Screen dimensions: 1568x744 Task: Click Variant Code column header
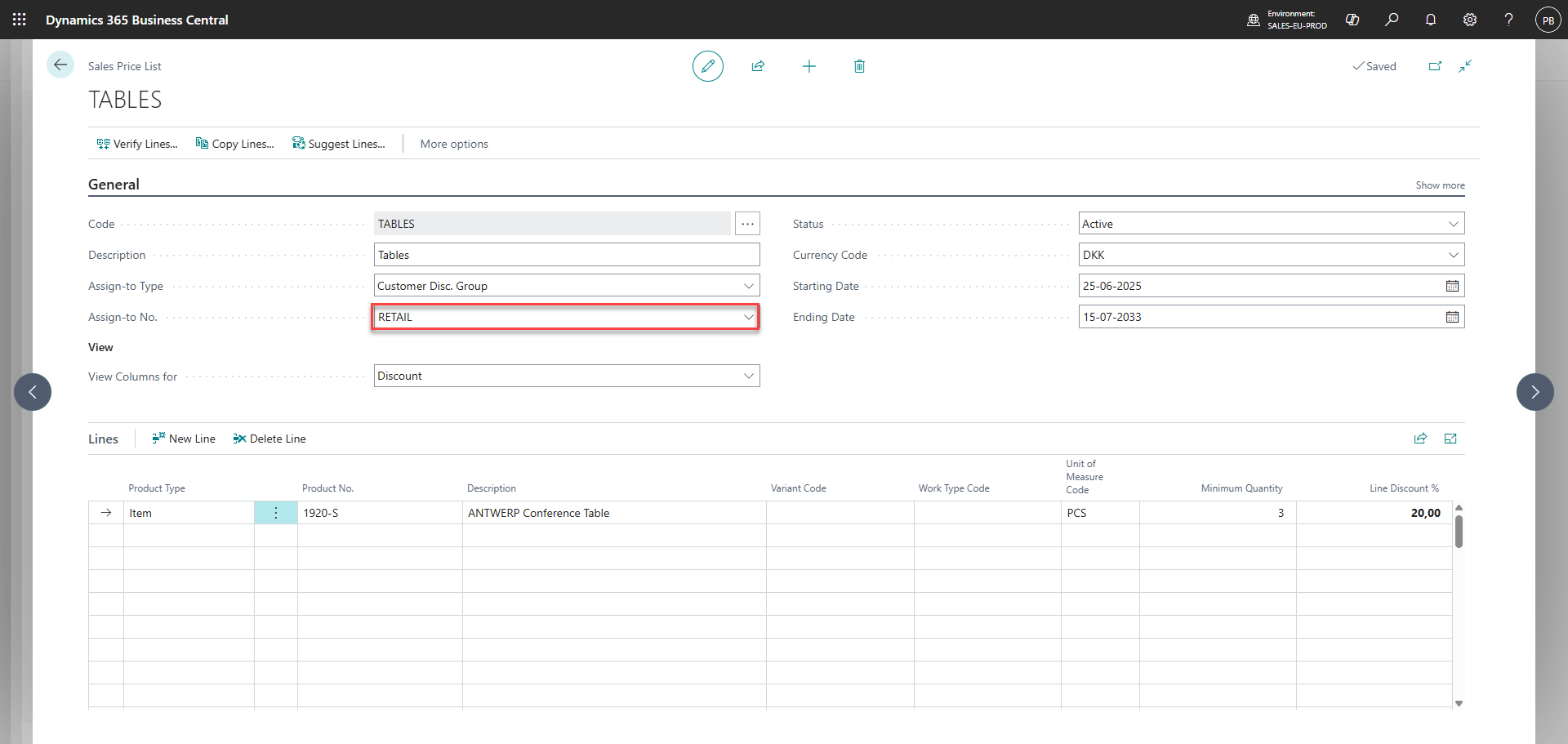pyautogui.click(x=798, y=488)
